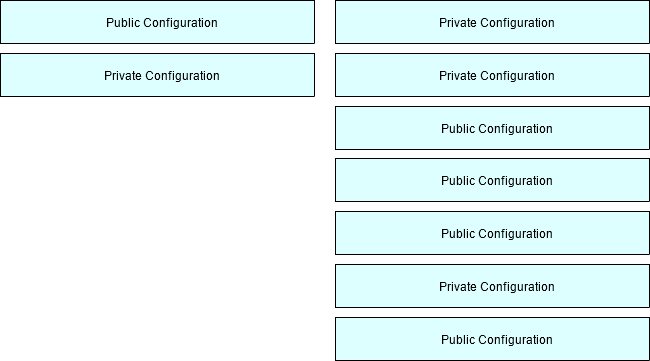Pick Private Configuration between Public boxes on right
Image resolution: width=650 pixels, height=361 pixels.
click(x=492, y=286)
